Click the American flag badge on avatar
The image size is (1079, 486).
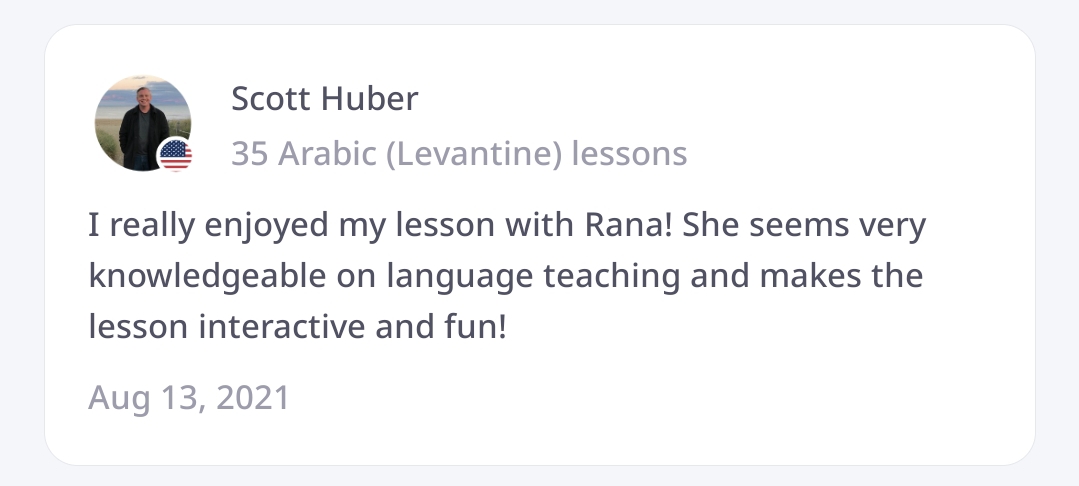175,154
